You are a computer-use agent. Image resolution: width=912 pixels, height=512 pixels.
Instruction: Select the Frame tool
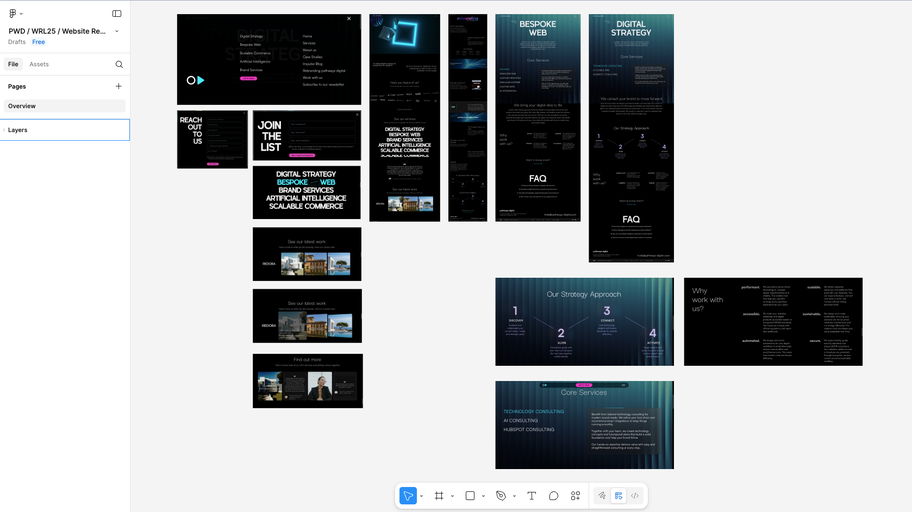click(x=439, y=496)
